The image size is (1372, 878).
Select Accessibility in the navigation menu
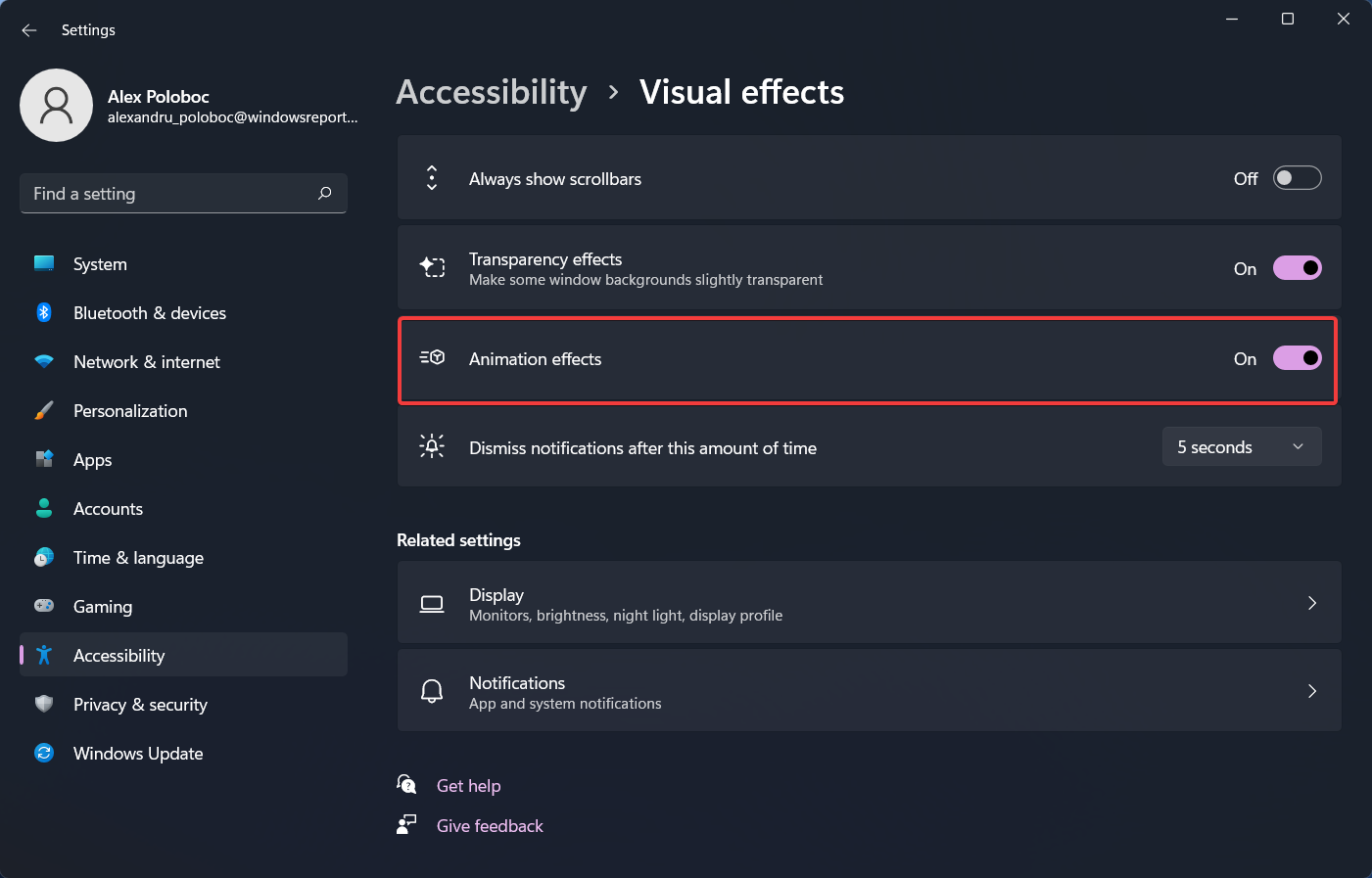118,655
